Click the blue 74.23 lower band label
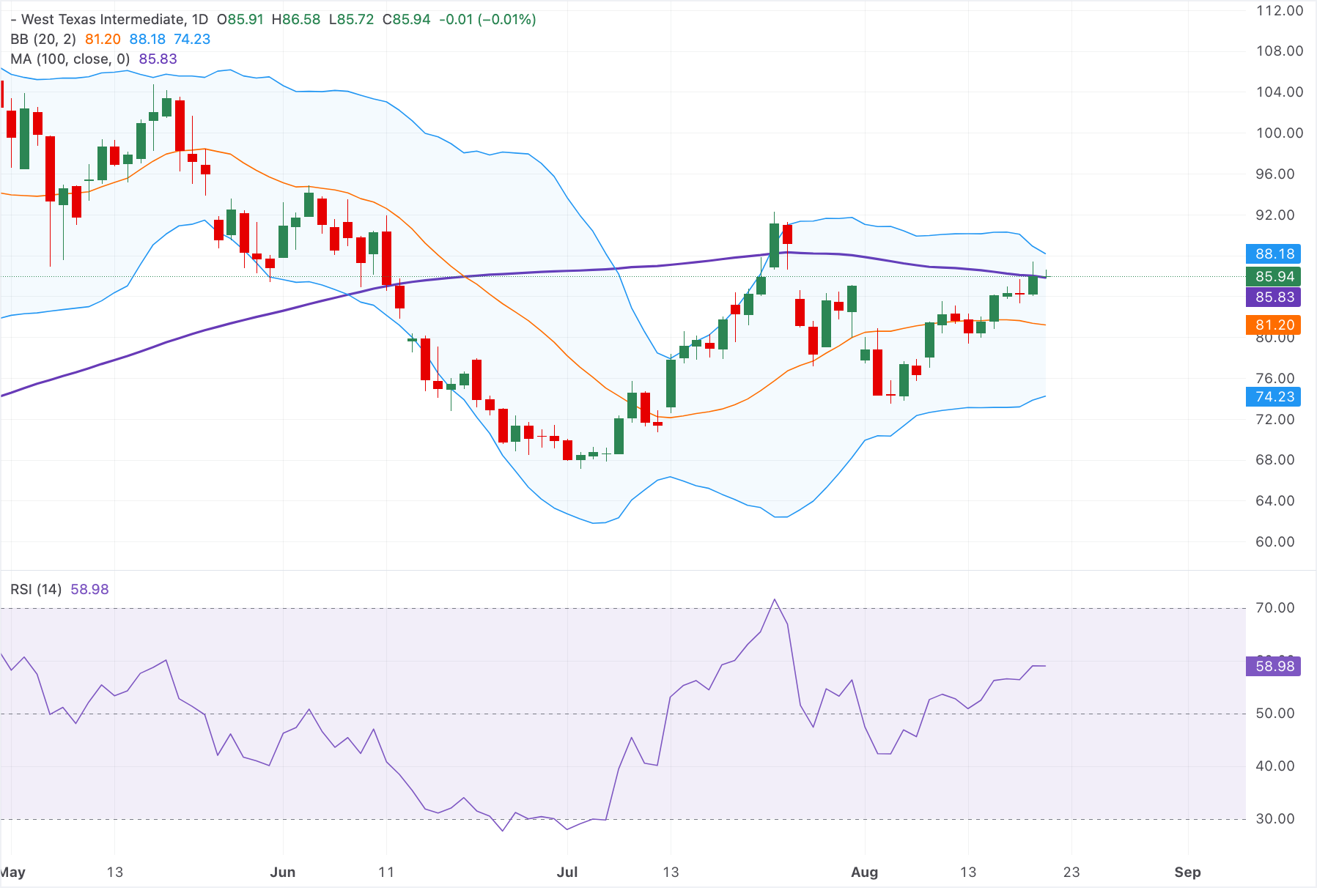 pyautogui.click(x=1274, y=397)
